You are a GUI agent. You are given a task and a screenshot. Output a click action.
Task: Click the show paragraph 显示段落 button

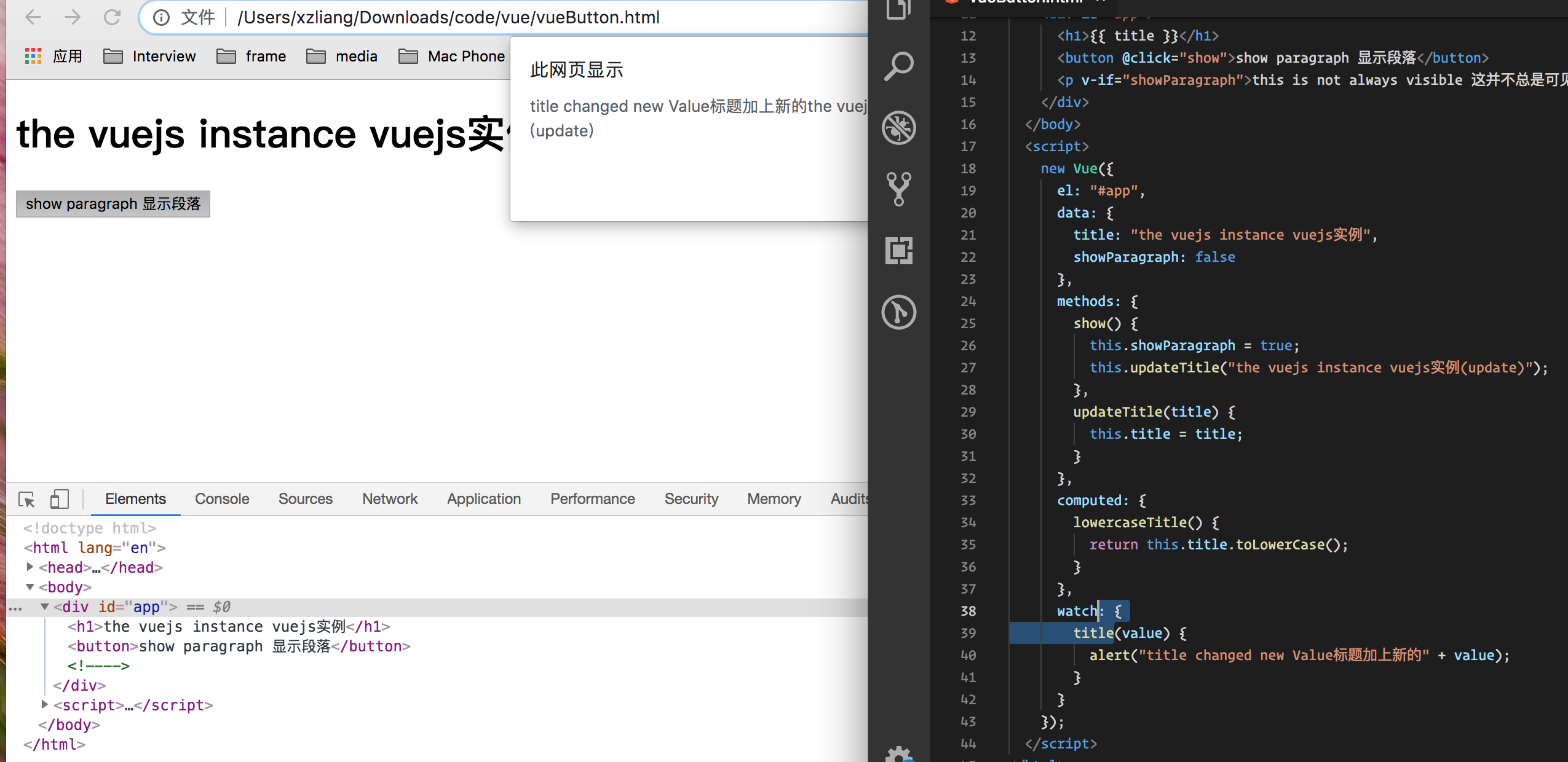[x=113, y=204]
